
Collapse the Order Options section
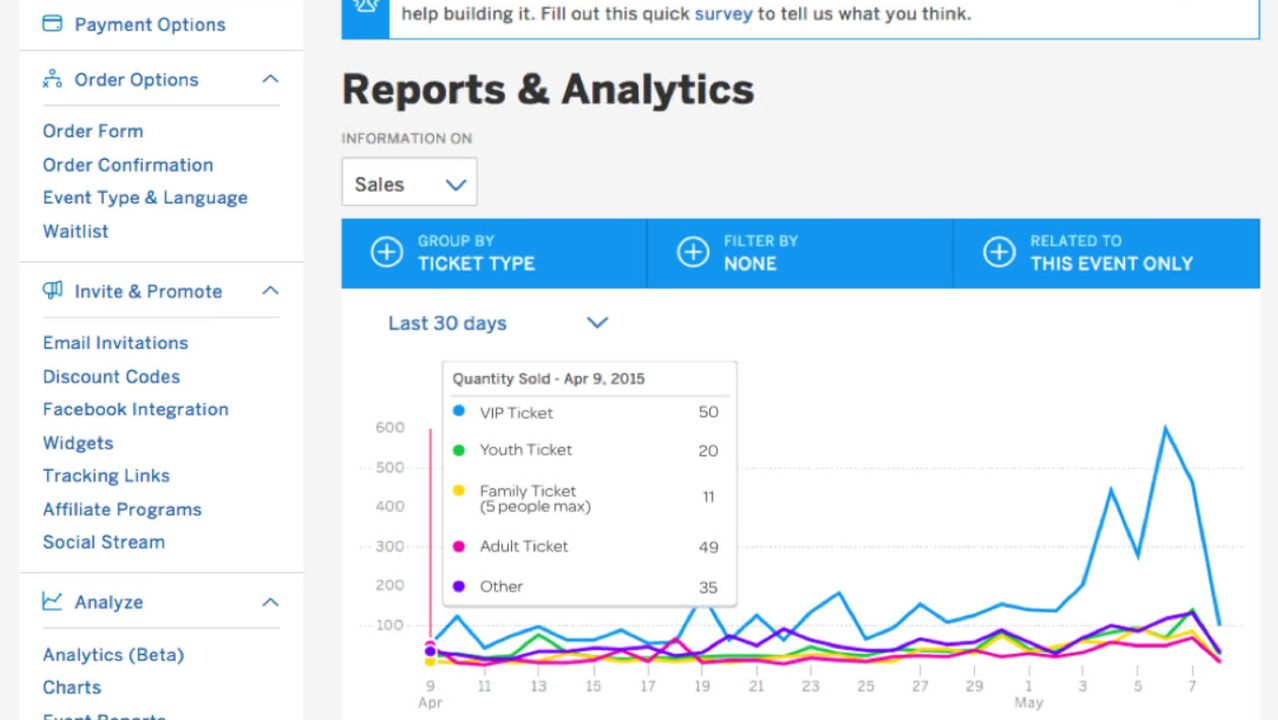tap(270, 79)
